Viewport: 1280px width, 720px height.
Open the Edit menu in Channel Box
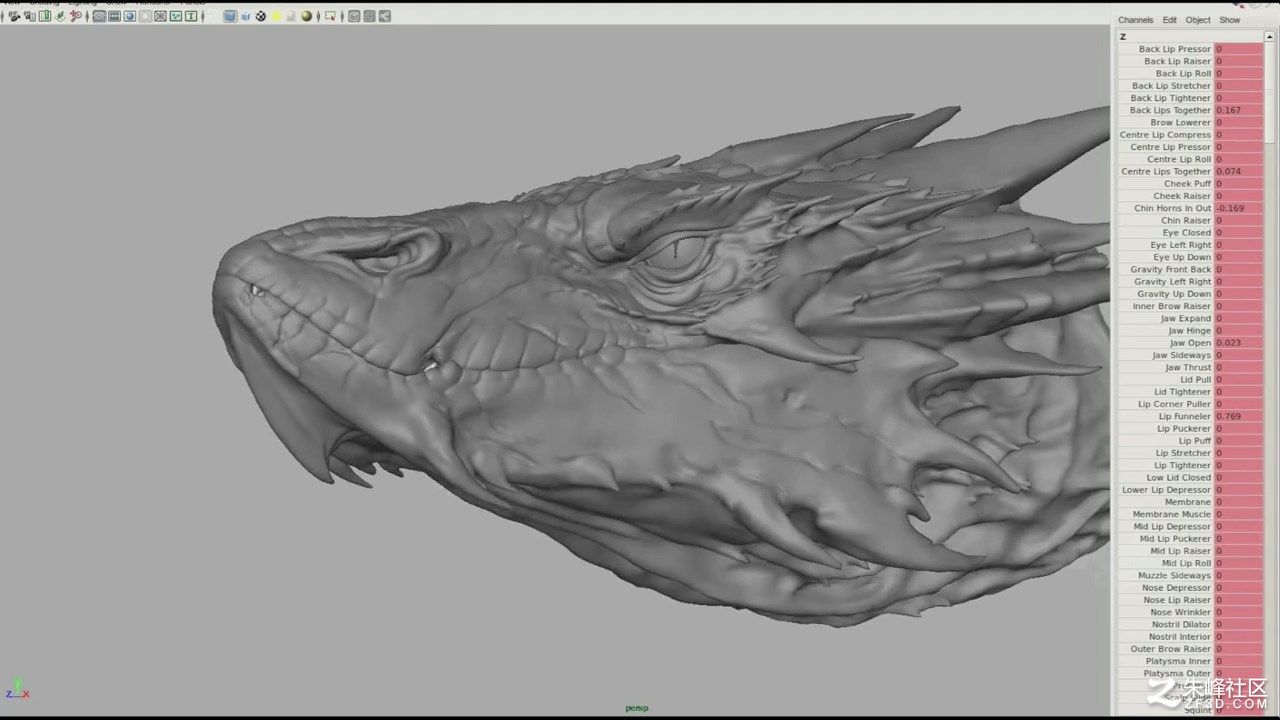point(1169,20)
